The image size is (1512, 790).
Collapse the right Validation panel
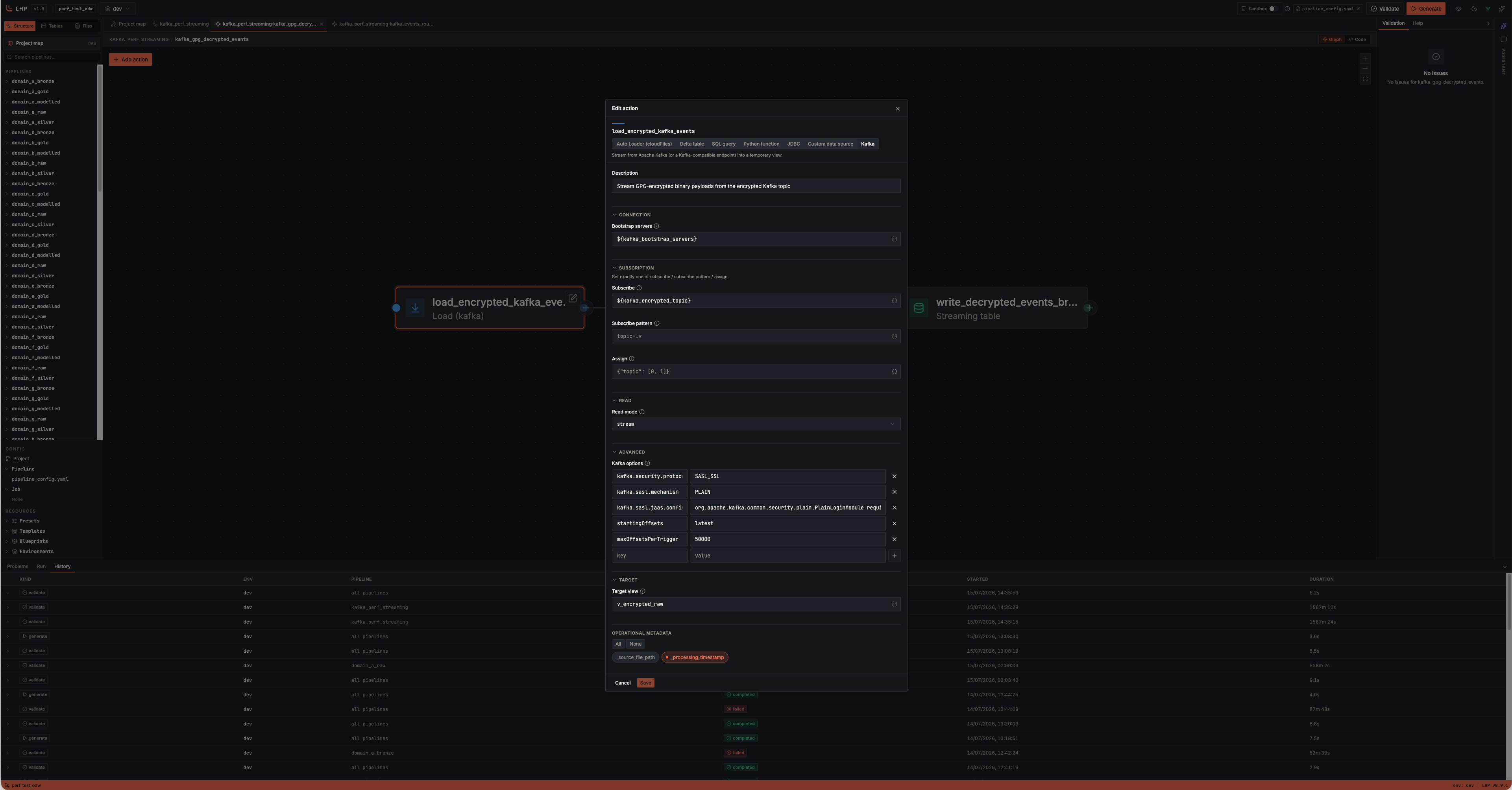coord(1488,24)
